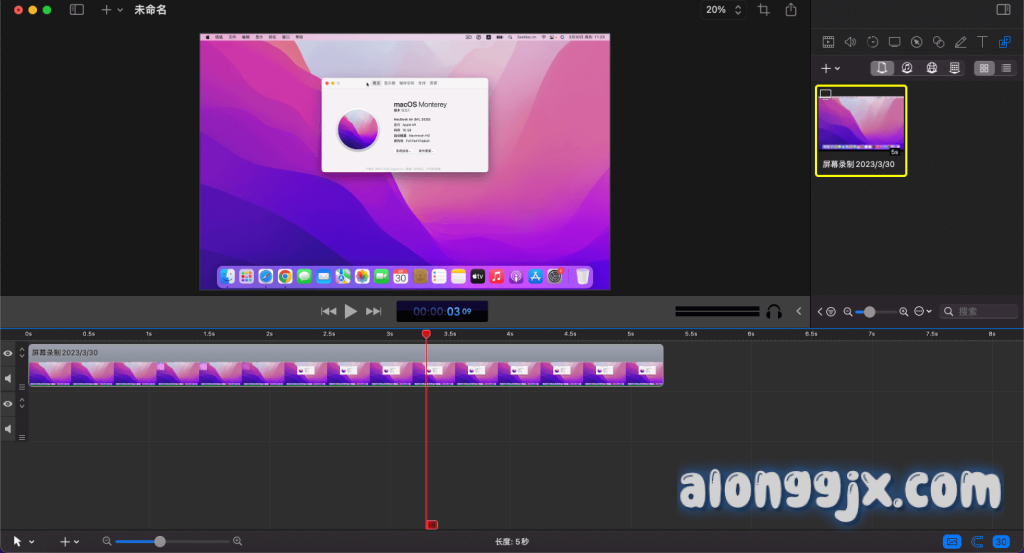
Task: Switch to the music library tab
Action: [906, 68]
